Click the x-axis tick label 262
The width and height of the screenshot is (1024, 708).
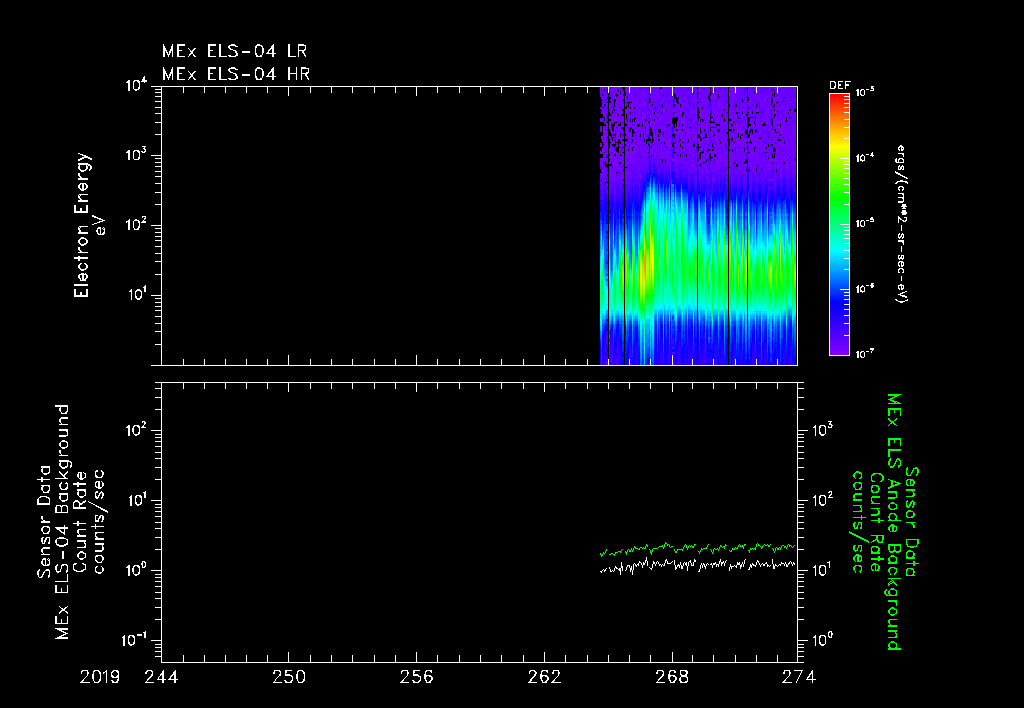pyautogui.click(x=544, y=677)
